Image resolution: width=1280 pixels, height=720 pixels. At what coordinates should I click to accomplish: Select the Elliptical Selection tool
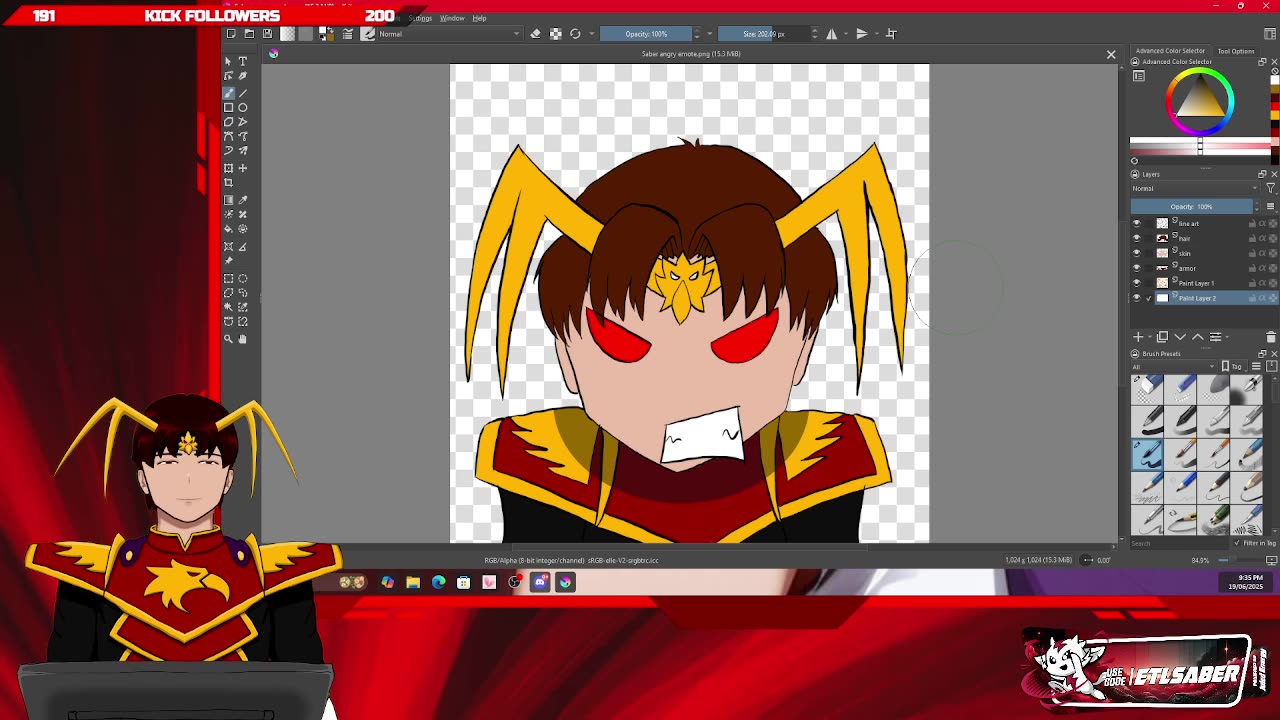[x=243, y=278]
